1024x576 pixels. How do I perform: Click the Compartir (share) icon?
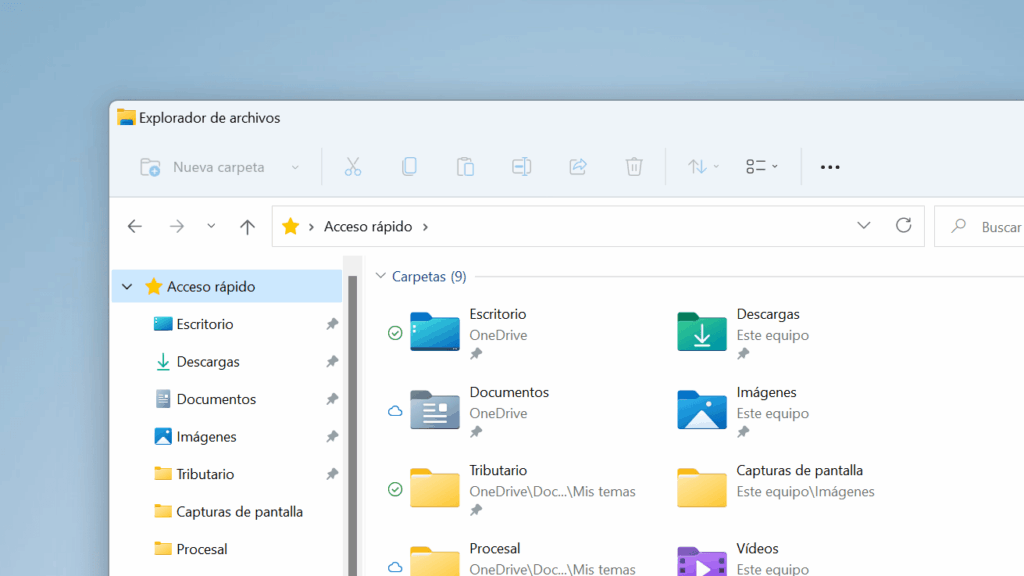(x=577, y=166)
